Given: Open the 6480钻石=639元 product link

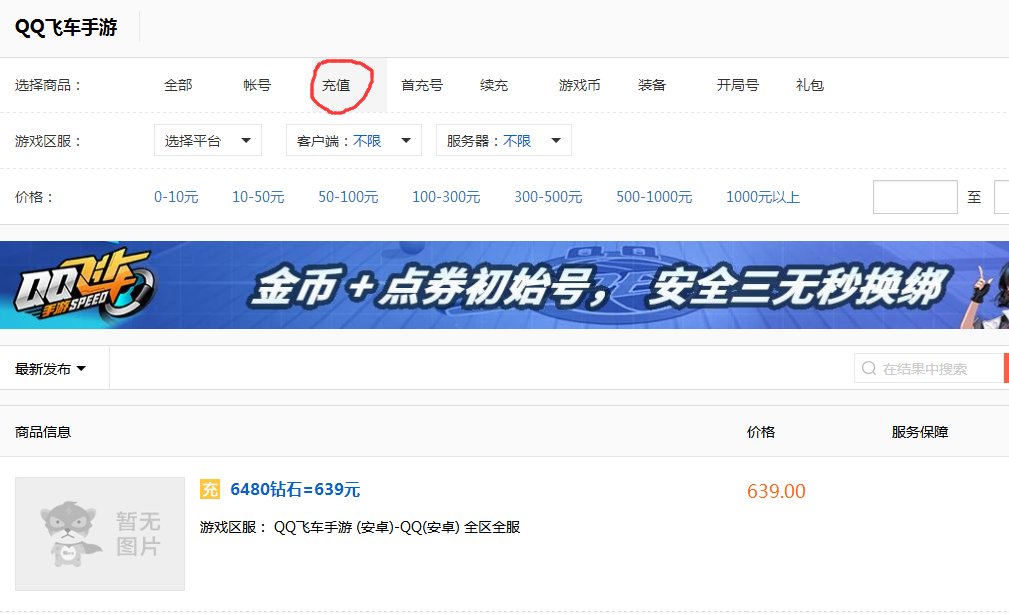Looking at the screenshot, I should coord(295,490).
